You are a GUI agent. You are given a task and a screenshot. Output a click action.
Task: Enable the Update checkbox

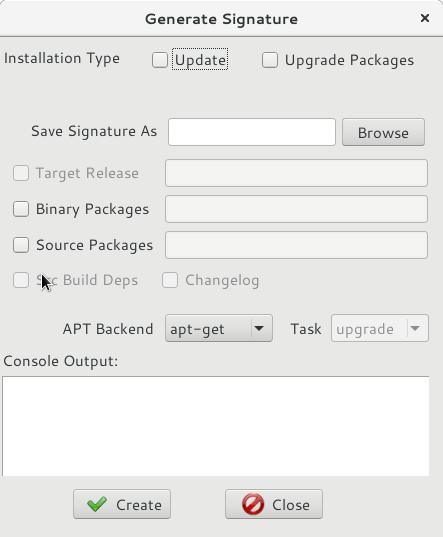click(160, 60)
